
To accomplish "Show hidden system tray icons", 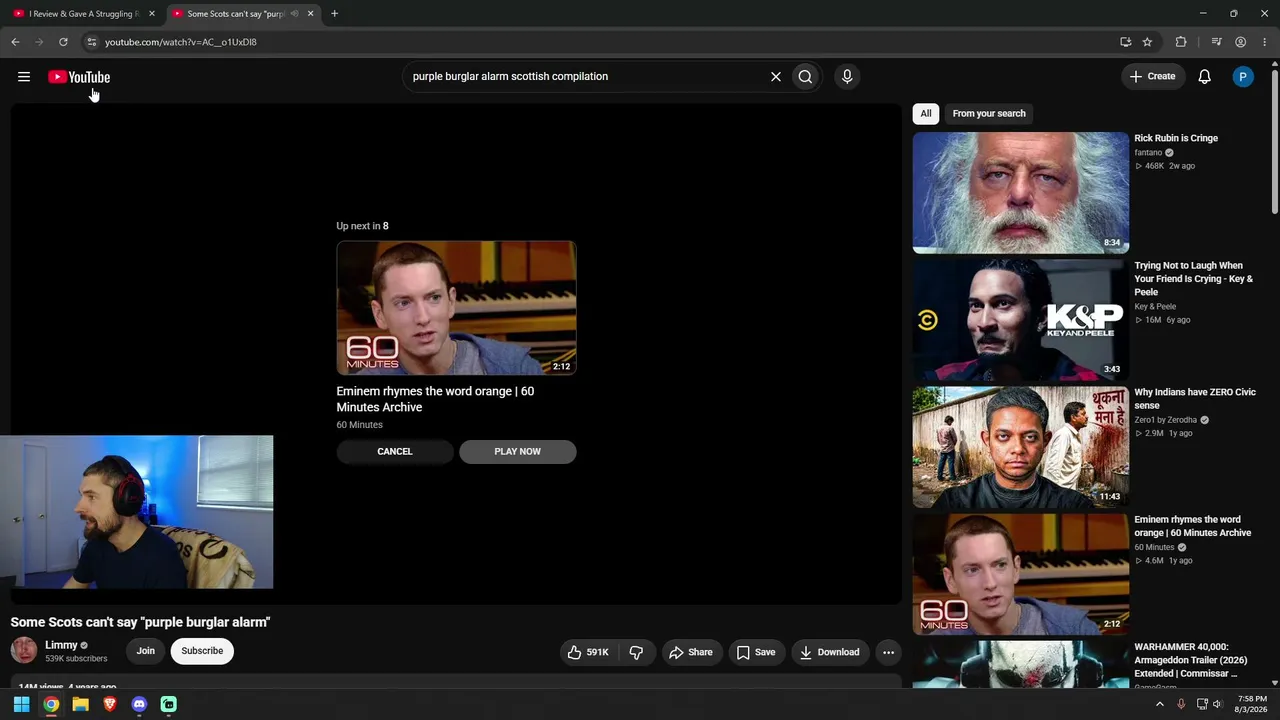I will [1160, 704].
